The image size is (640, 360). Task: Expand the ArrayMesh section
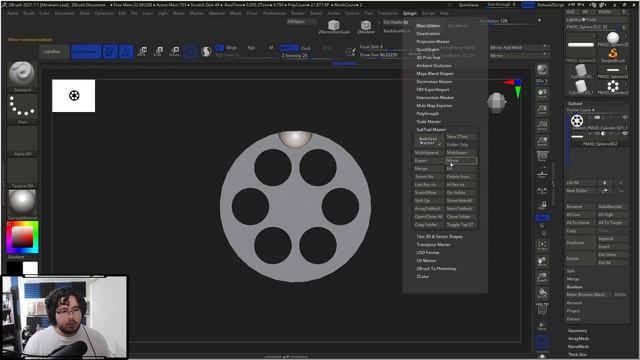point(578,338)
